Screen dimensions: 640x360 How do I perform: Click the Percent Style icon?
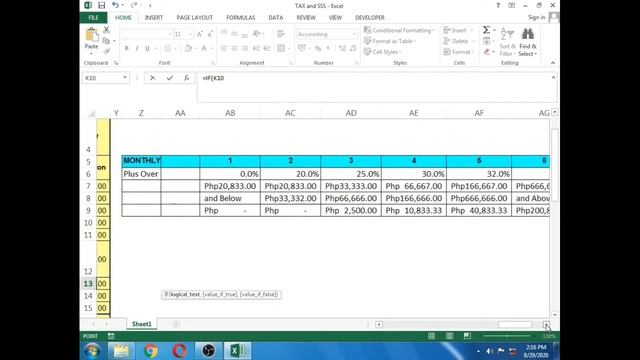pyautogui.click(x=318, y=49)
